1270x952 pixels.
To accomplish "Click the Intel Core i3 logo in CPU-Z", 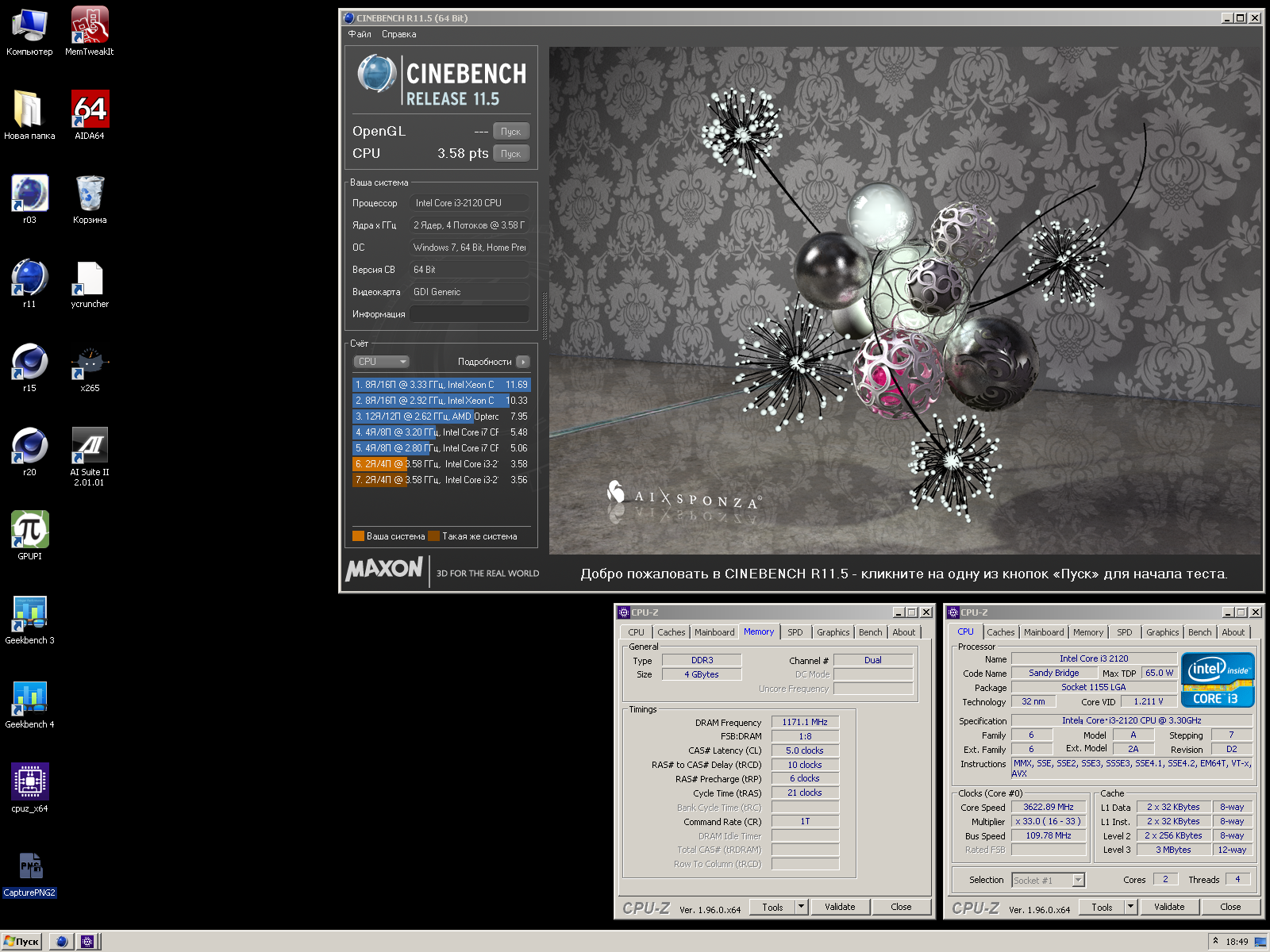I will tap(1218, 679).
